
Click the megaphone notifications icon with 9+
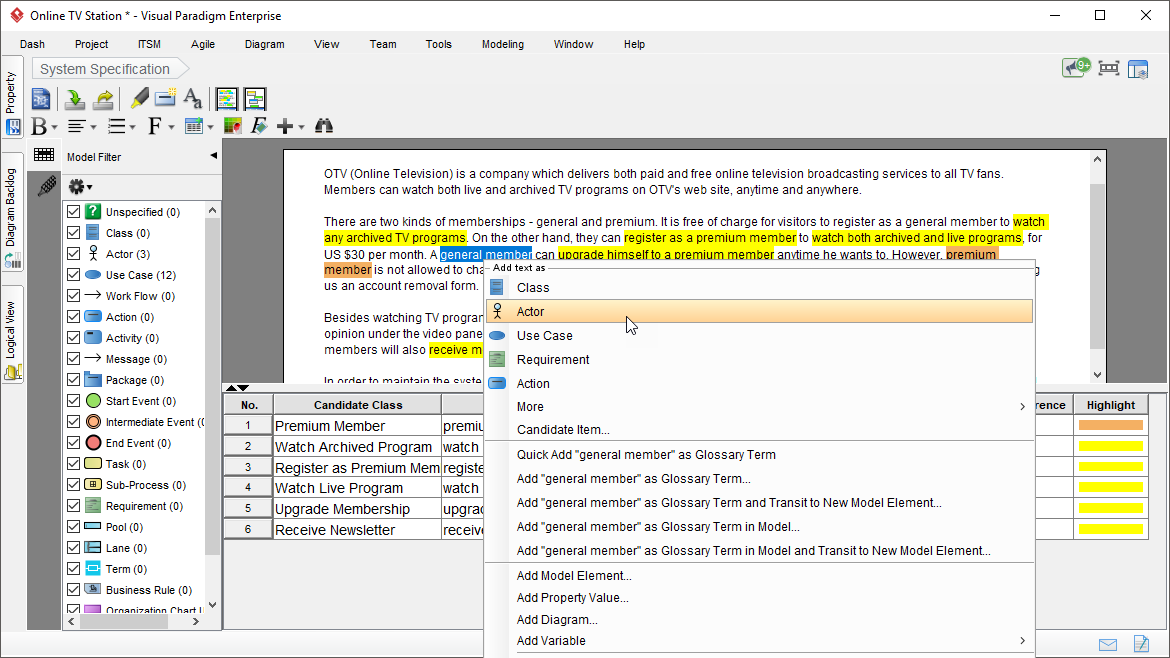coord(1076,68)
